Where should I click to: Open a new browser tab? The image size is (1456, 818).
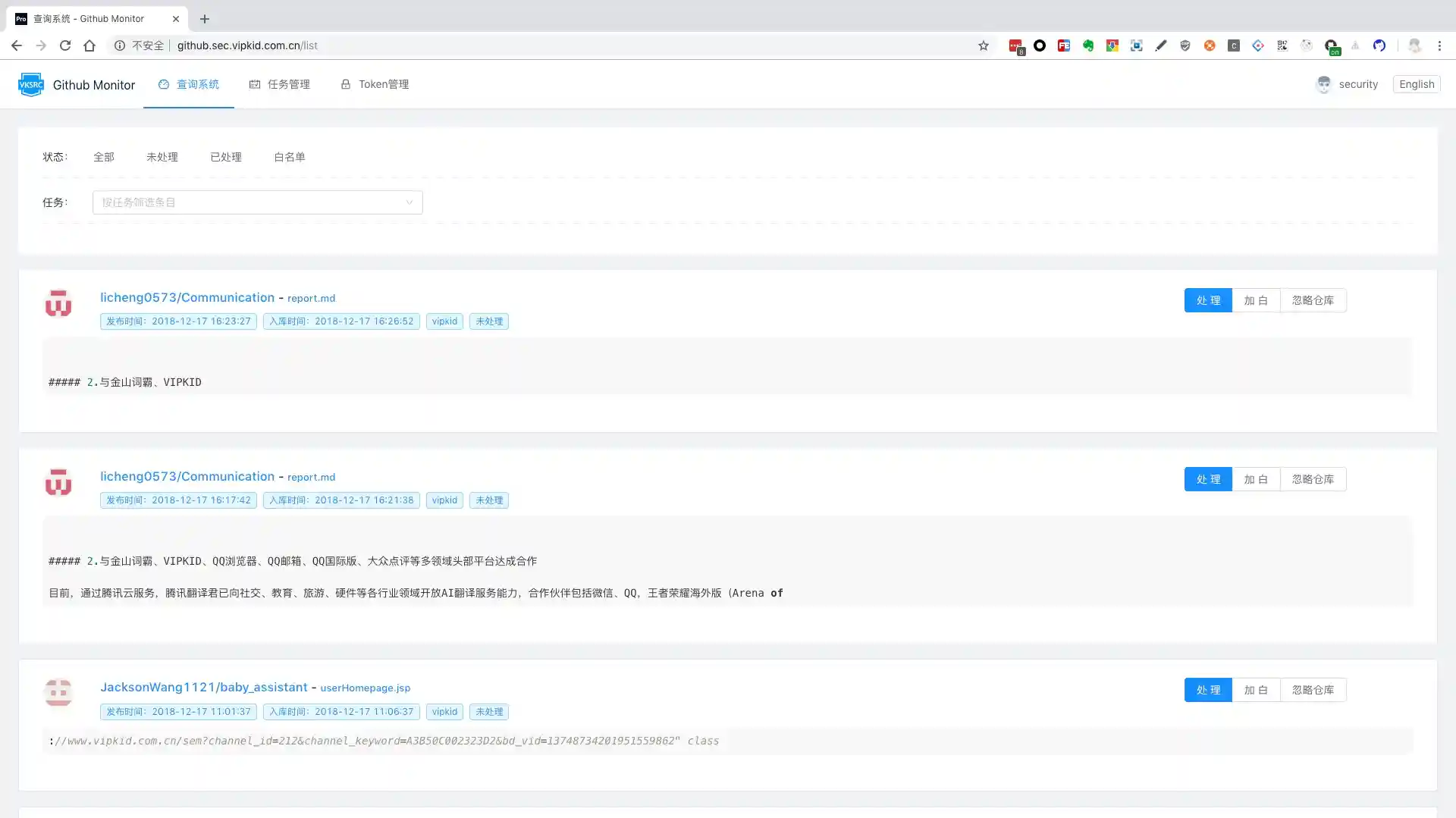204,19
